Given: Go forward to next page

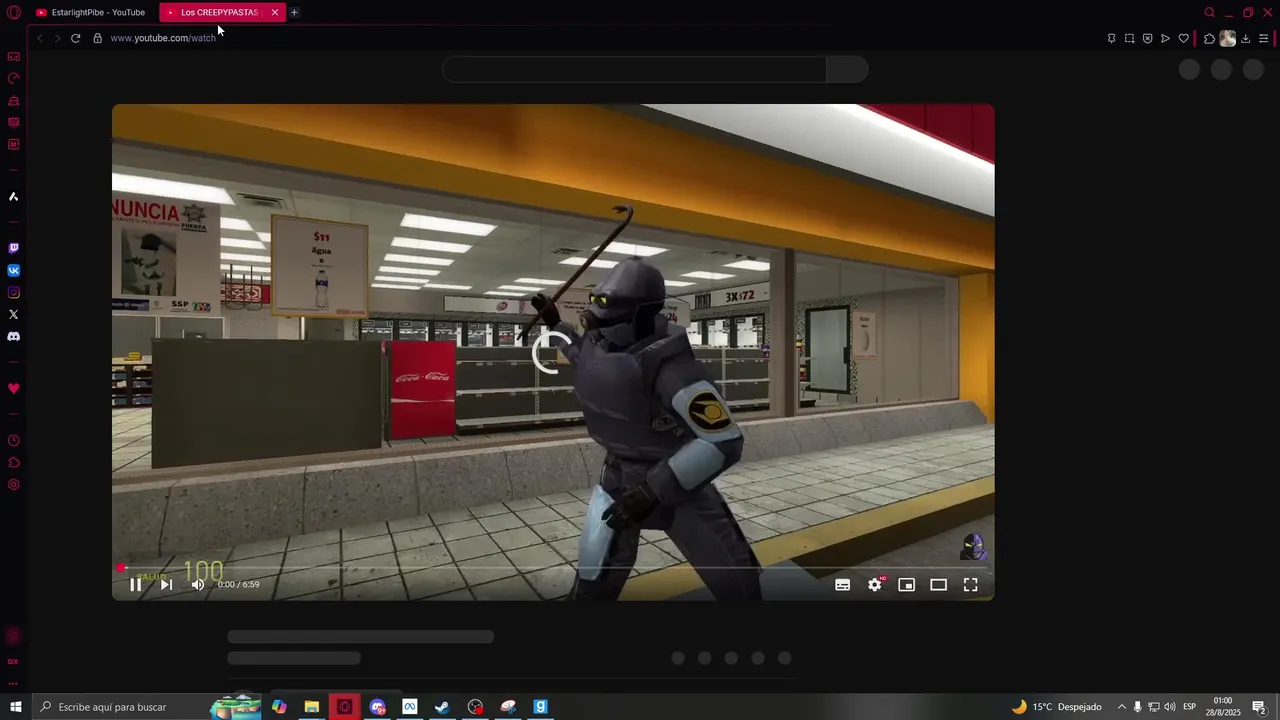Looking at the screenshot, I should point(57,38).
